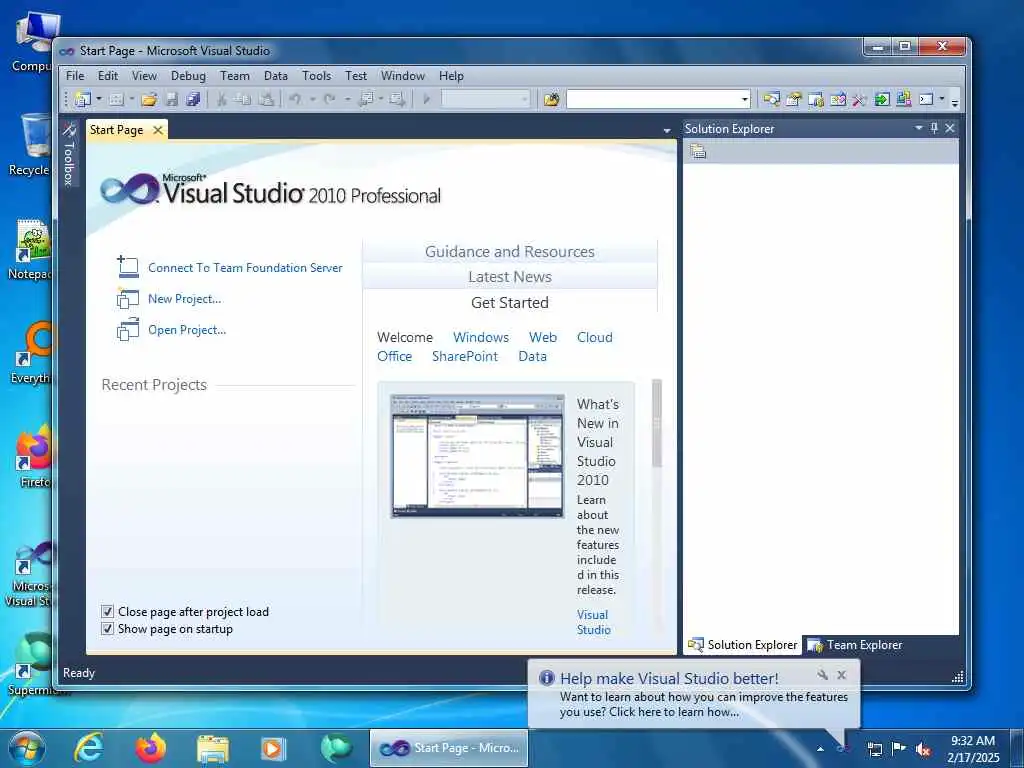Close the Start Page tab
The image size is (1024, 768).
click(x=157, y=130)
